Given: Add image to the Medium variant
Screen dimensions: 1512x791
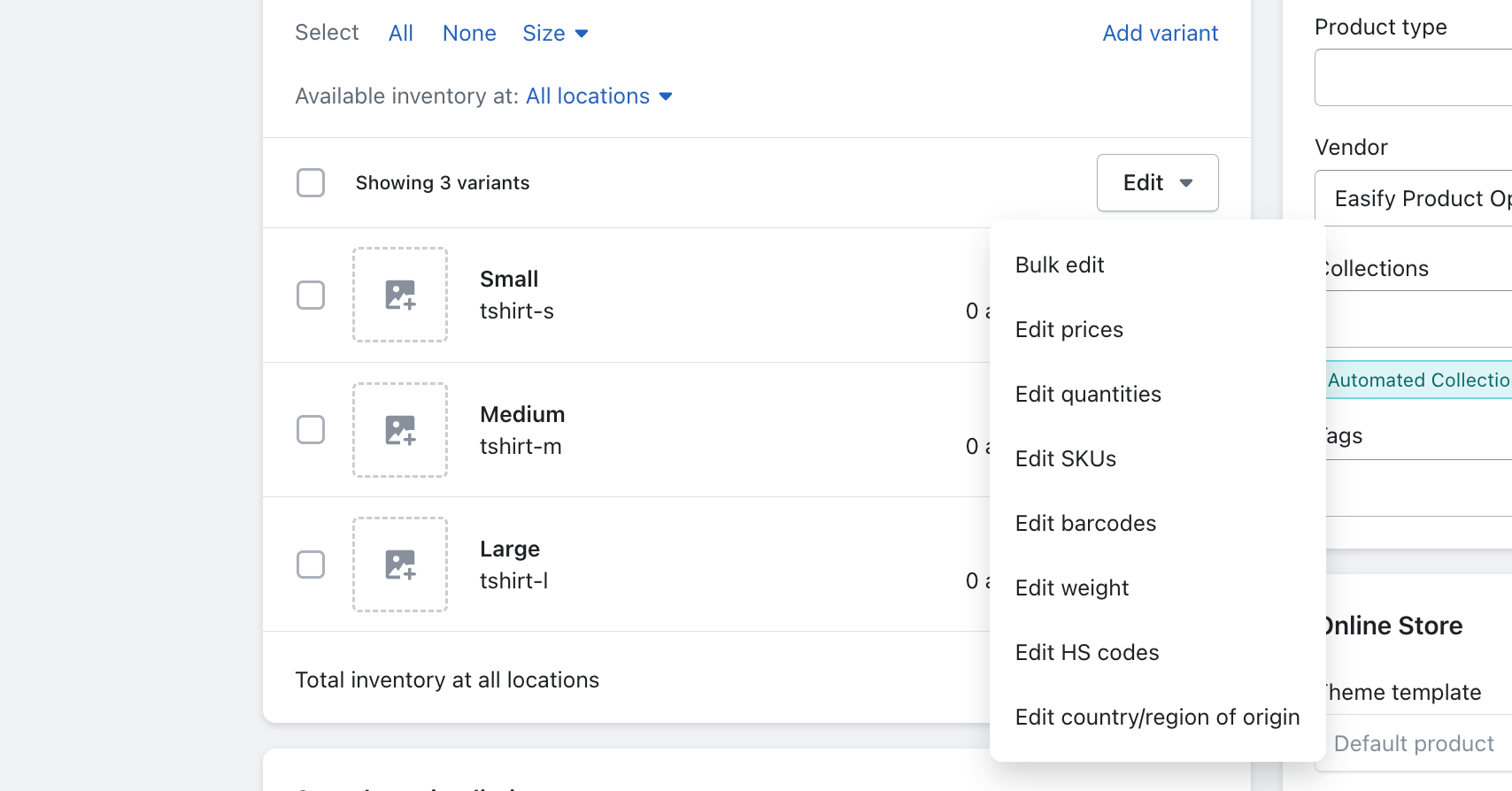Looking at the screenshot, I should [x=400, y=430].
